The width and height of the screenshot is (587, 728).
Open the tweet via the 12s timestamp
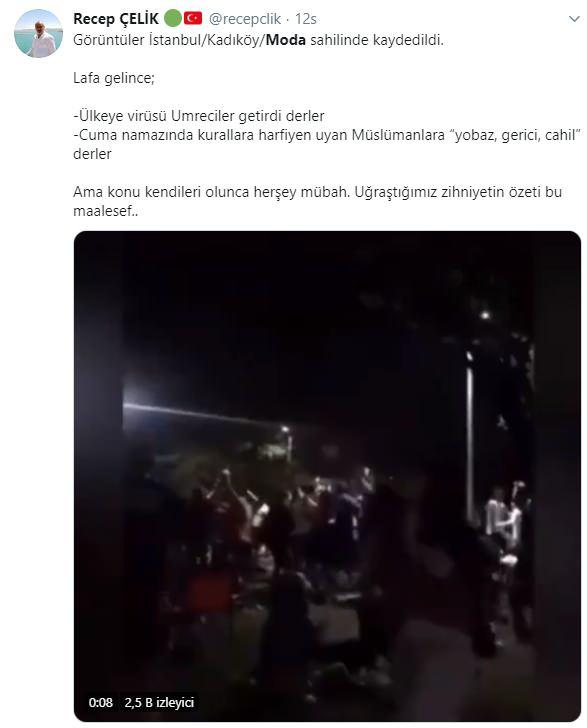point(306,19)
